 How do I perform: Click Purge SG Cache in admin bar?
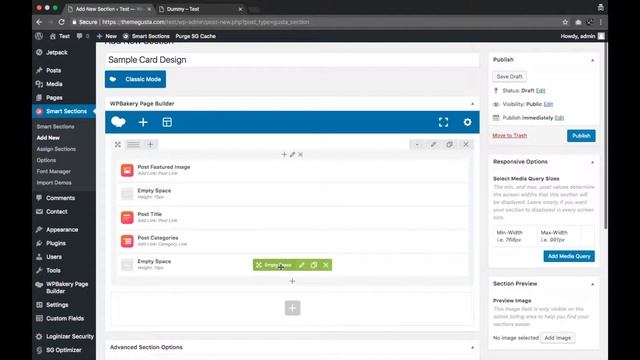point(196,36)
